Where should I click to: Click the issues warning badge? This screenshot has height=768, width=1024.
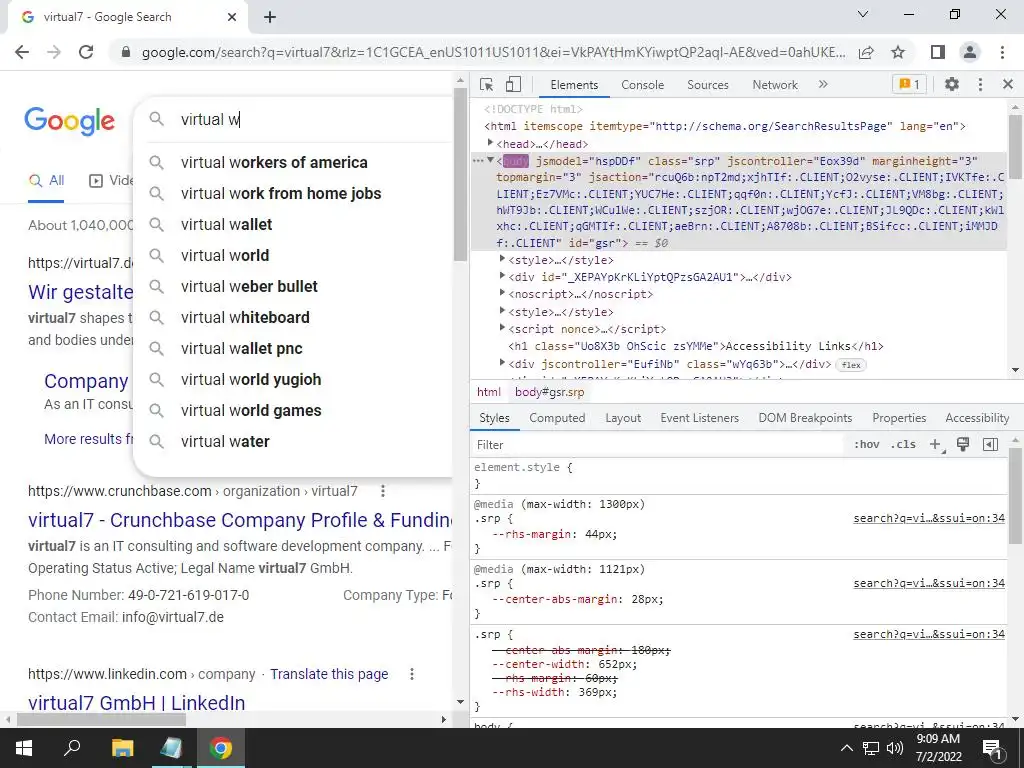(909, 84)
